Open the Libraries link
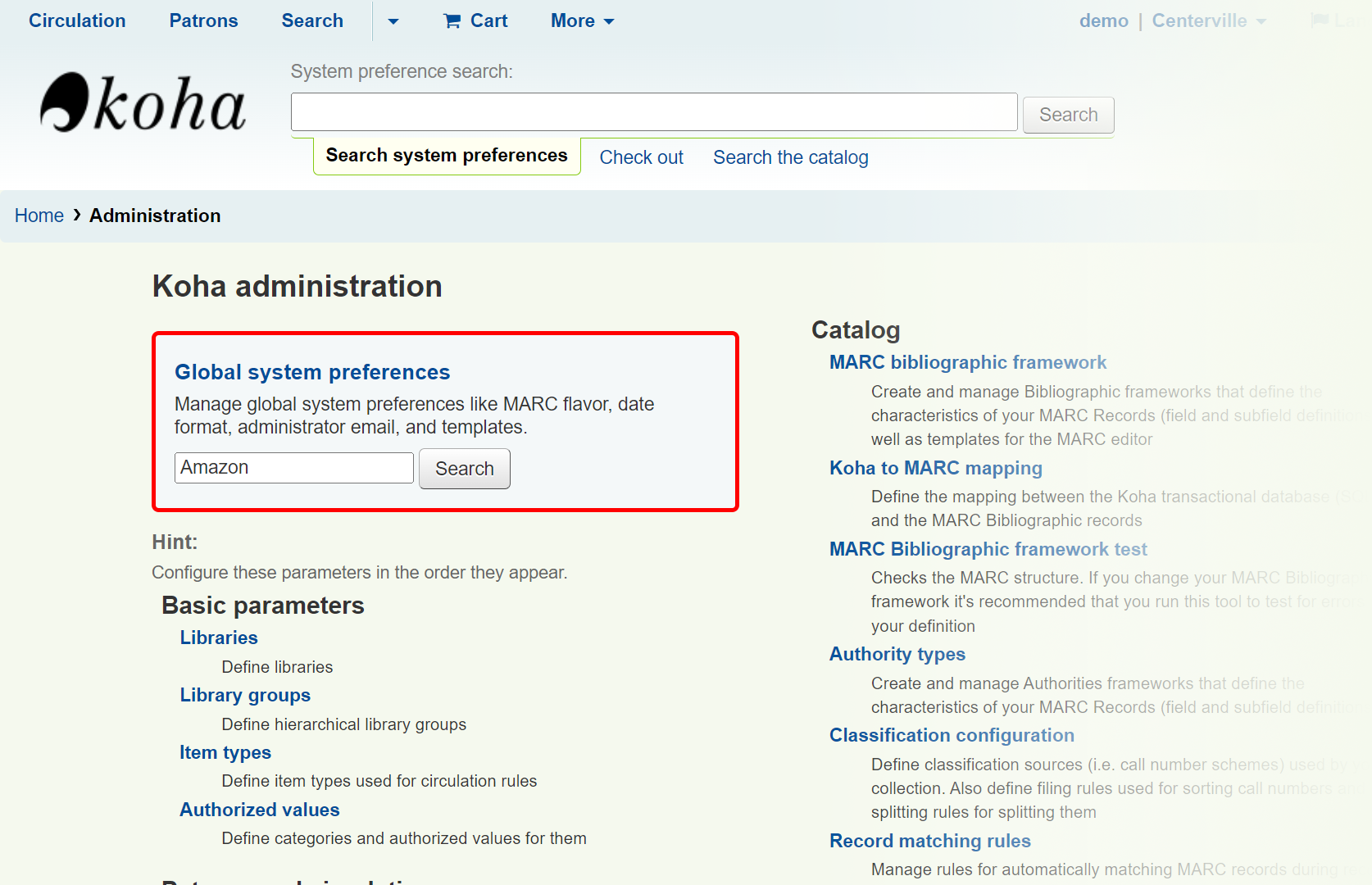 (x=219, y=638)
